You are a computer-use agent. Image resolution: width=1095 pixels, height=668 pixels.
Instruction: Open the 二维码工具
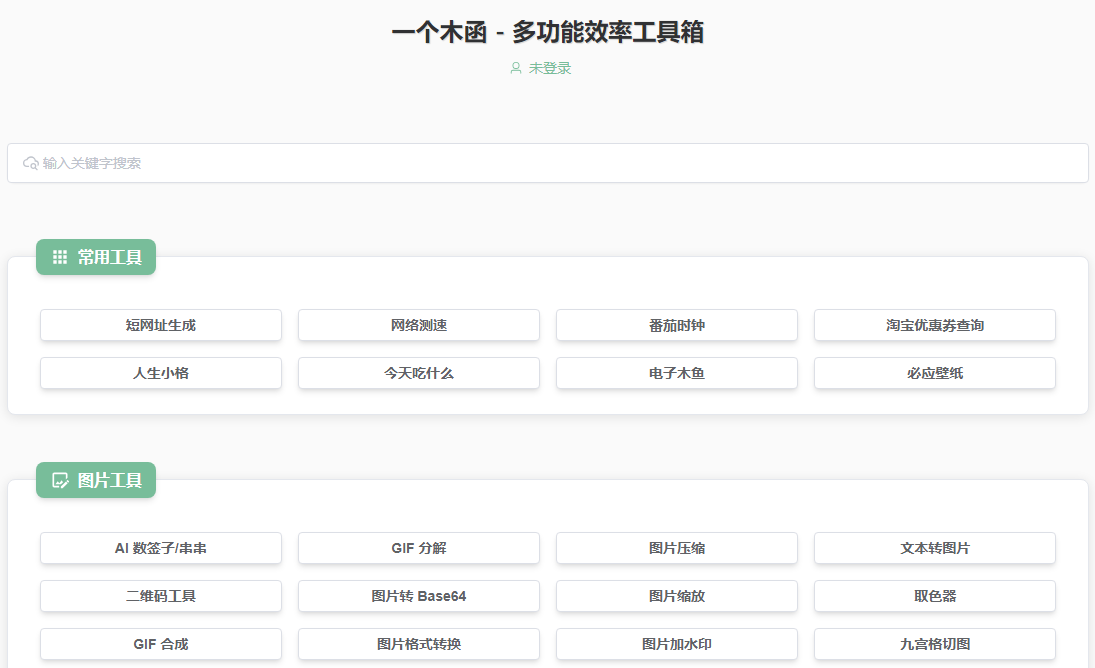[160, 596]
